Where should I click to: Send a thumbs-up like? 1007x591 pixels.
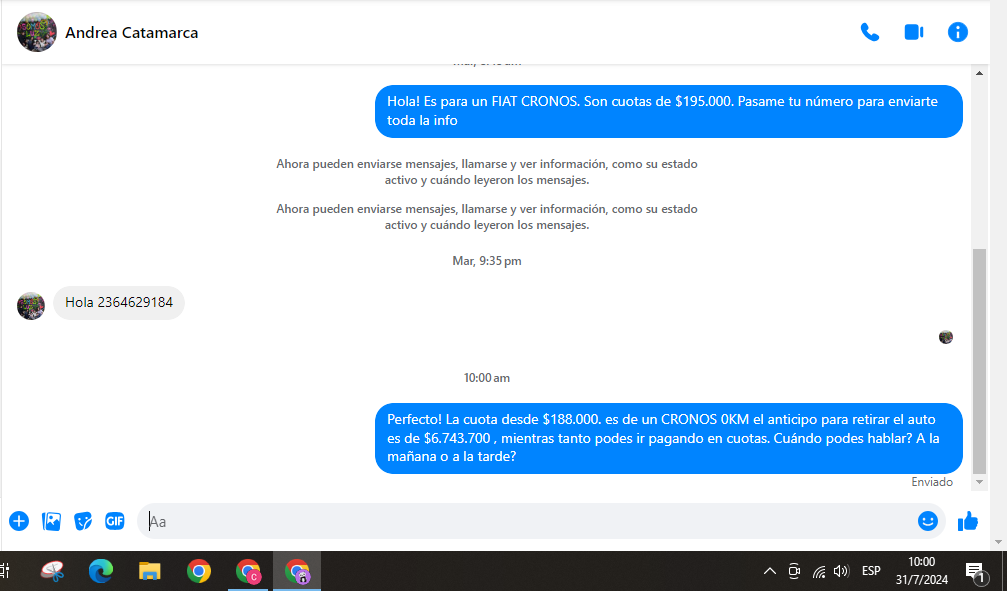point(968,522)
